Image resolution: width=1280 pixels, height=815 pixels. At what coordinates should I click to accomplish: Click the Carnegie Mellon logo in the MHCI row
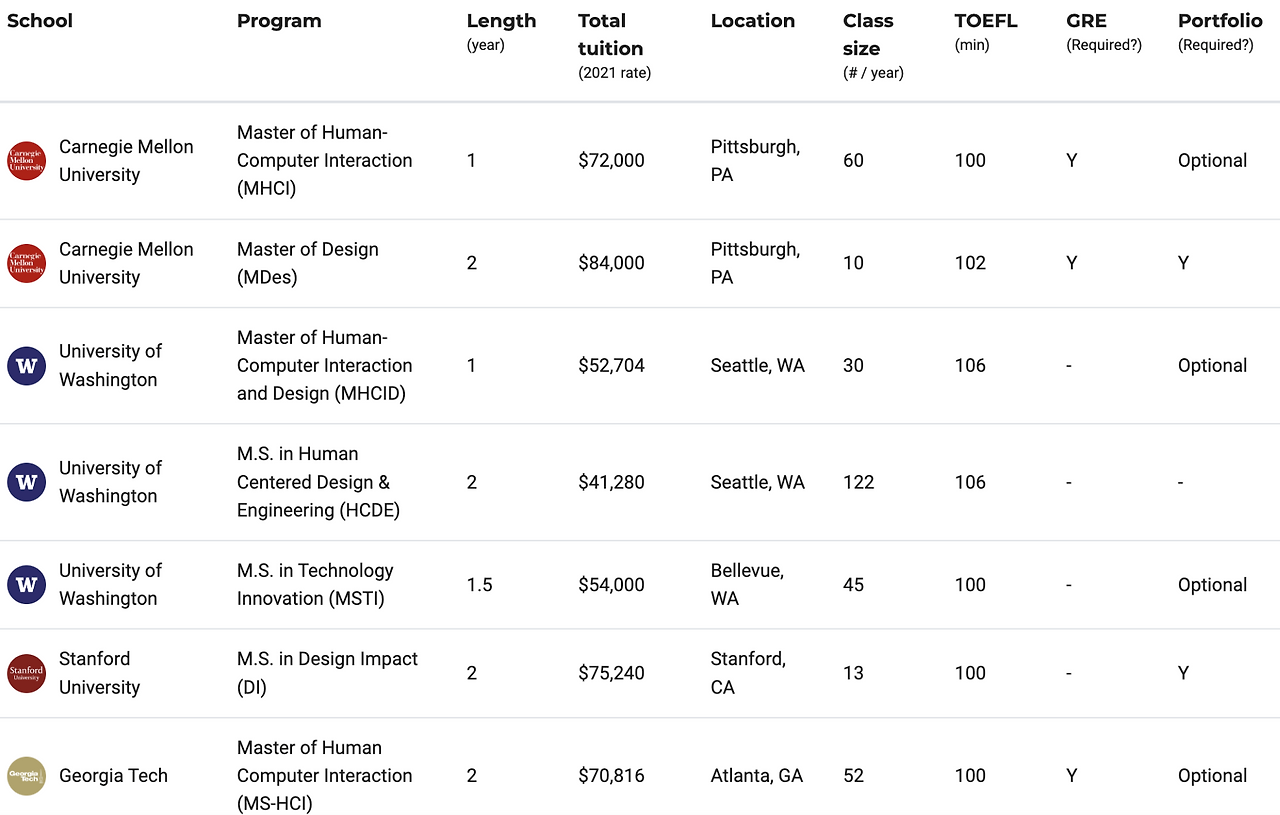click(x=27, y=160)
